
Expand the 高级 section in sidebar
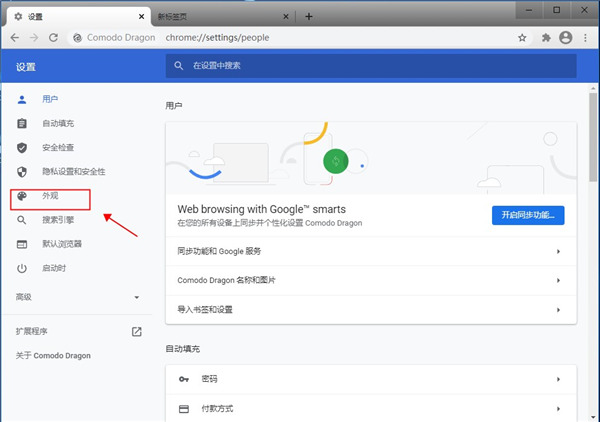pos(137,297)
